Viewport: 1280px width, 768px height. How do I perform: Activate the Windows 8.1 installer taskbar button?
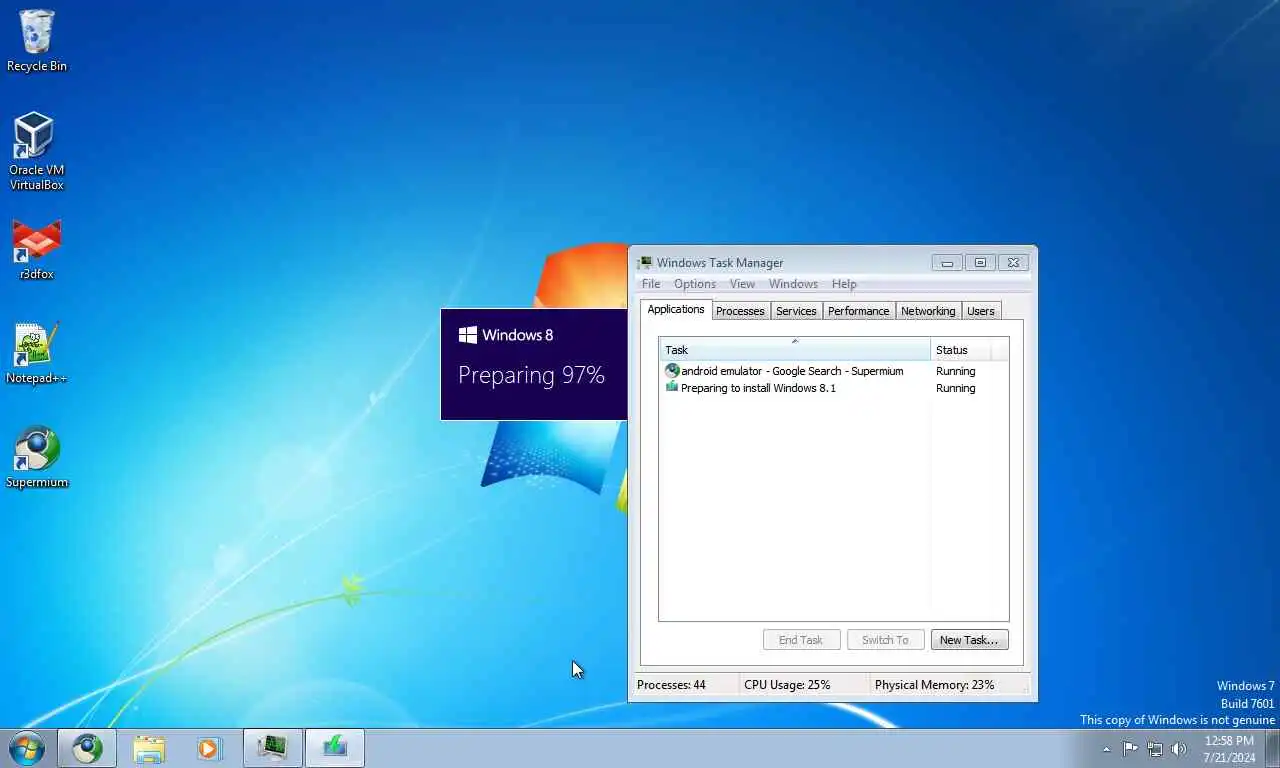(334, 748)
